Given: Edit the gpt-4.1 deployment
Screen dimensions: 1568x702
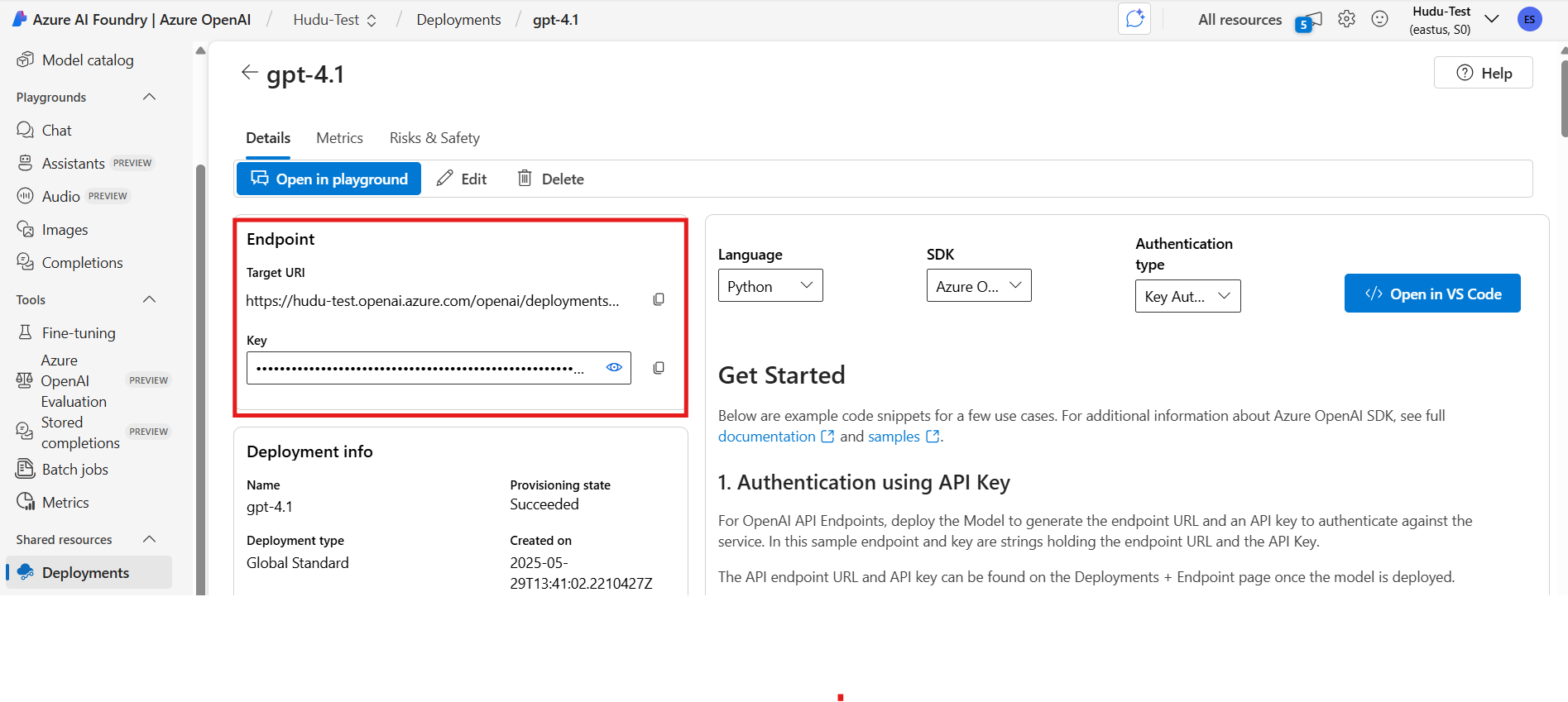Looking at the screenshot, I should tap(462, 179).
